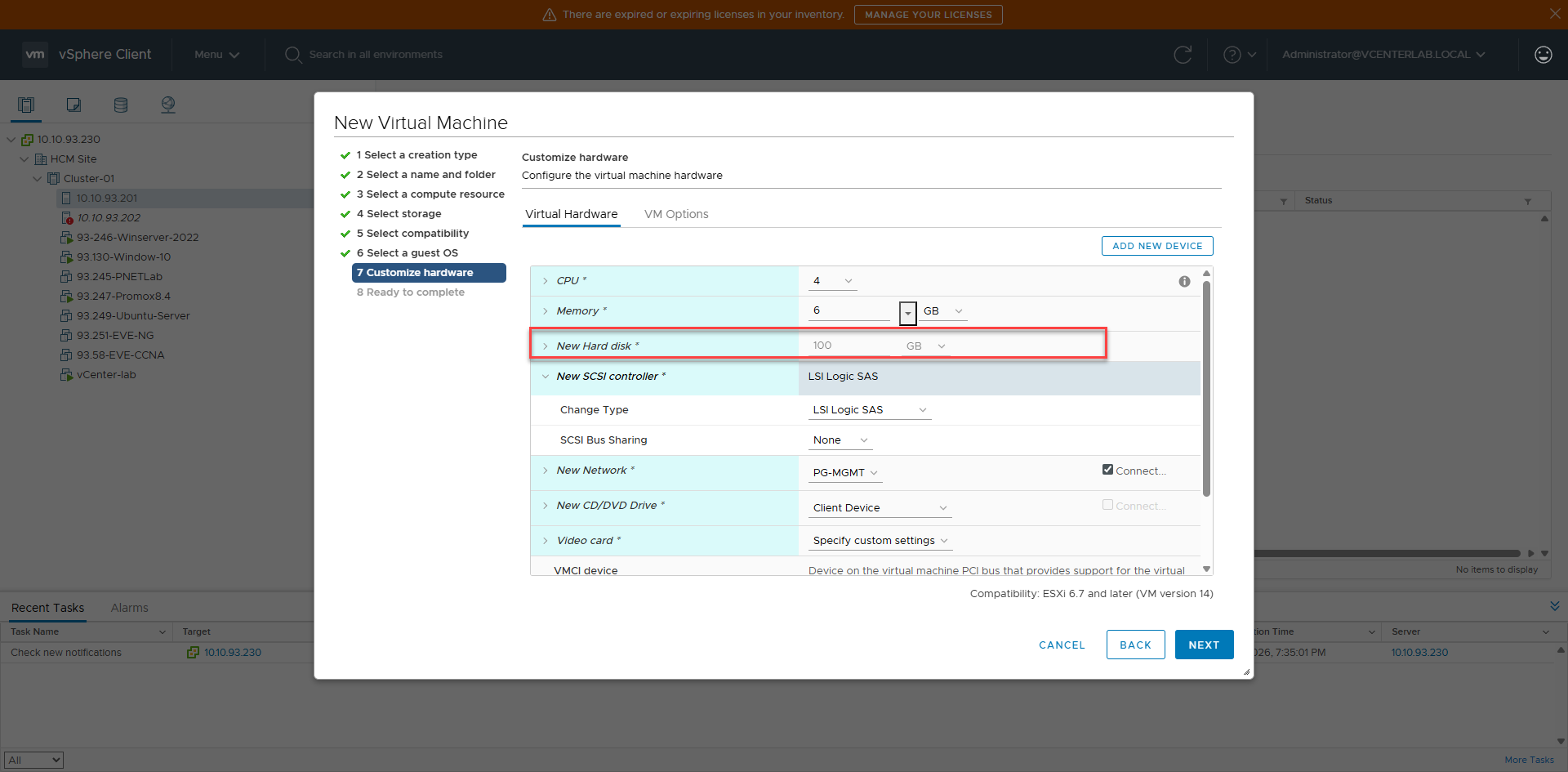Collapse the New SCSI controller section

tap(546, 377)
